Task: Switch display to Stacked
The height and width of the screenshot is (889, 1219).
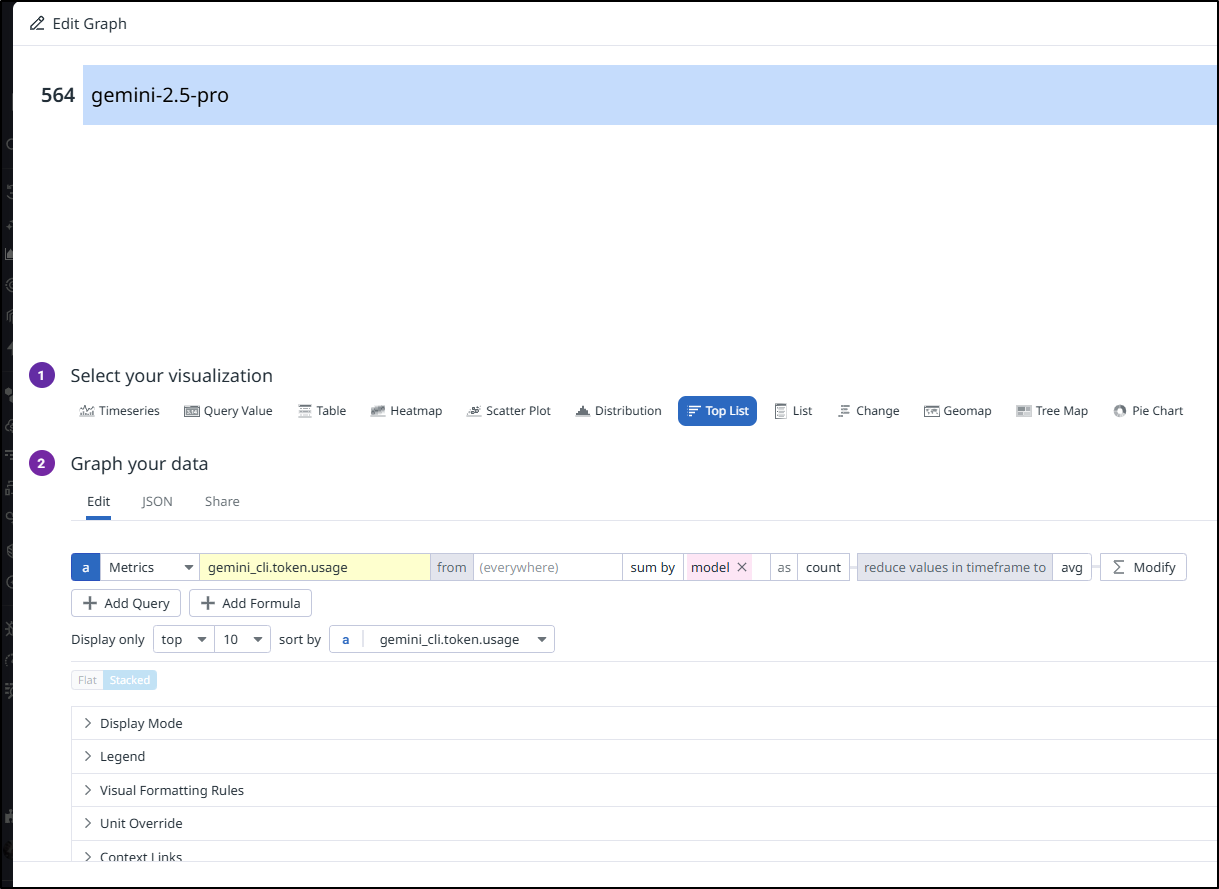Action: click(x=130, y=680)
